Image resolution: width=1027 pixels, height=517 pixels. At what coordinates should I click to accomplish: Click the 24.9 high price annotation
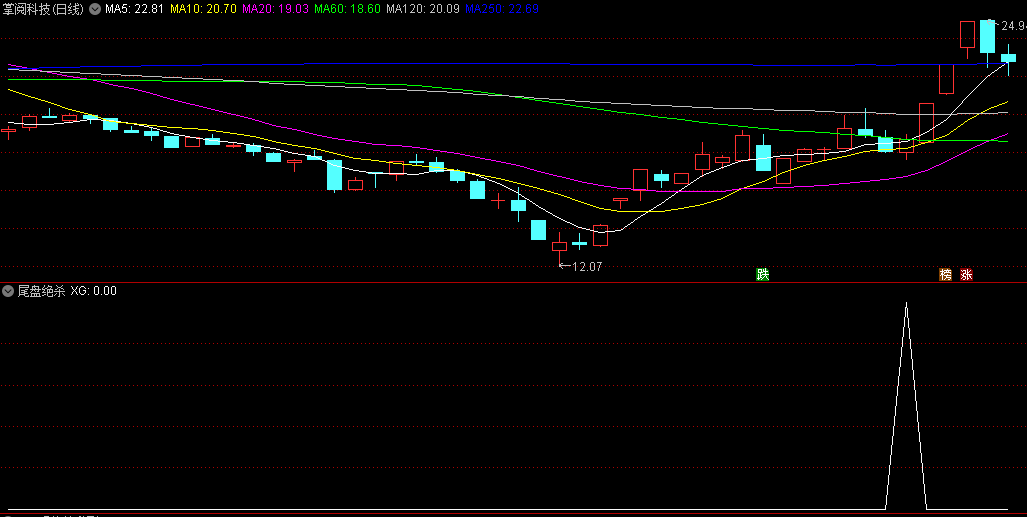pos(1013,26)
